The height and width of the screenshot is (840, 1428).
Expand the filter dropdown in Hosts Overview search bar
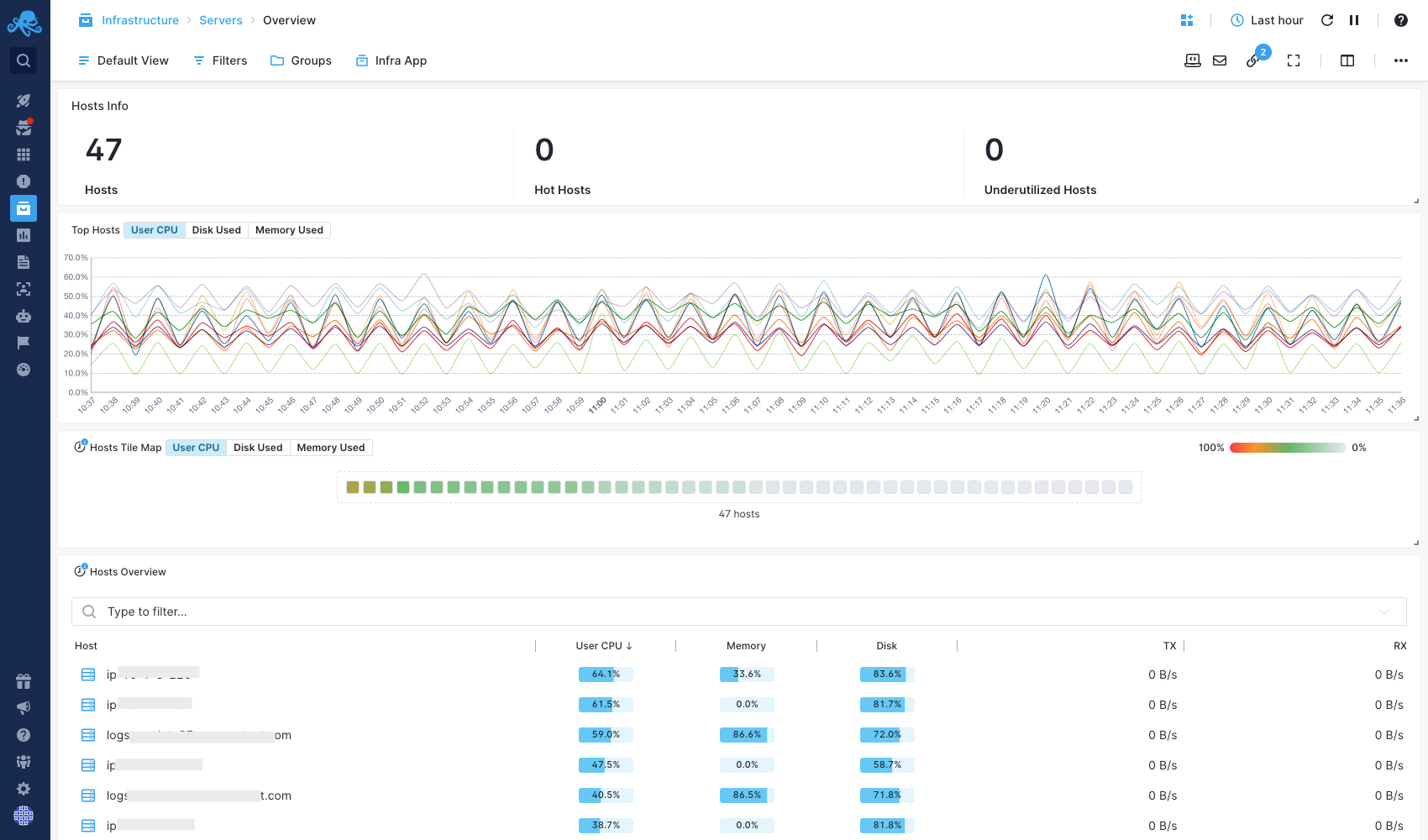[1385, 612]
